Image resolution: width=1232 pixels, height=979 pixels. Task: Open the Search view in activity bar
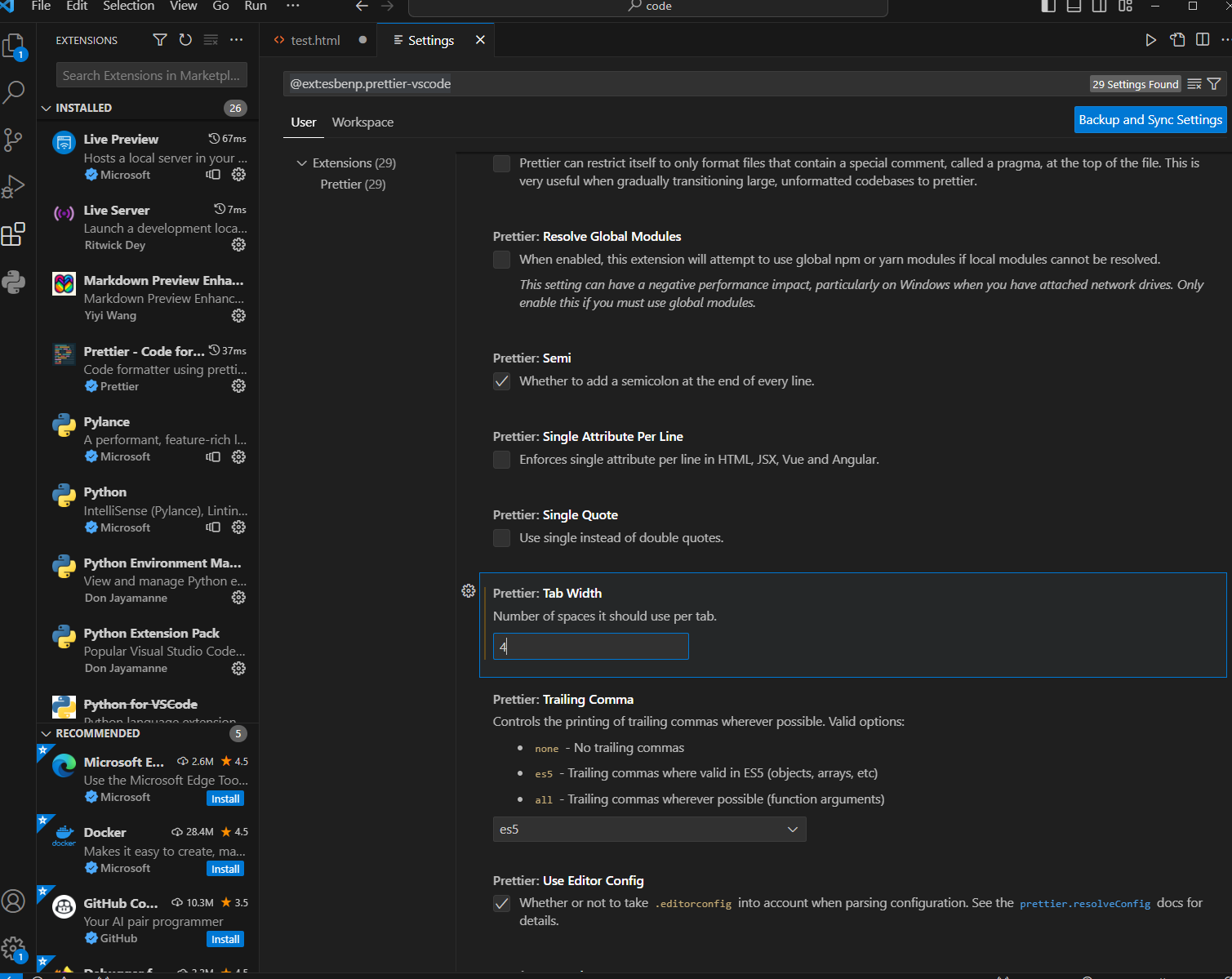pos(14,92)
